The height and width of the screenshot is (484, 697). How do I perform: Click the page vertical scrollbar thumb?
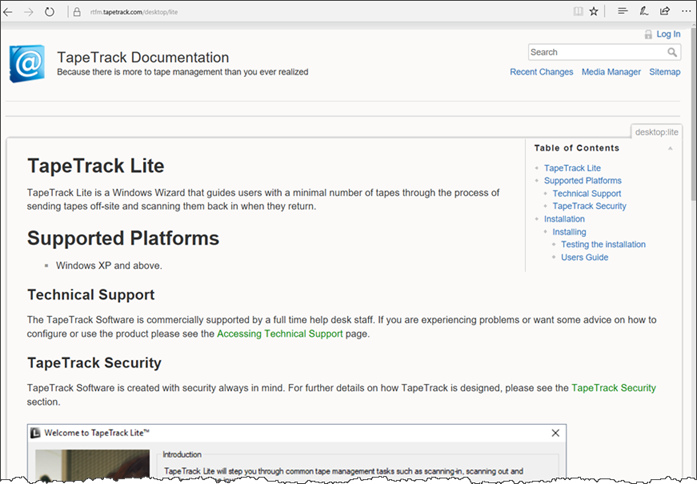(693, 113)
